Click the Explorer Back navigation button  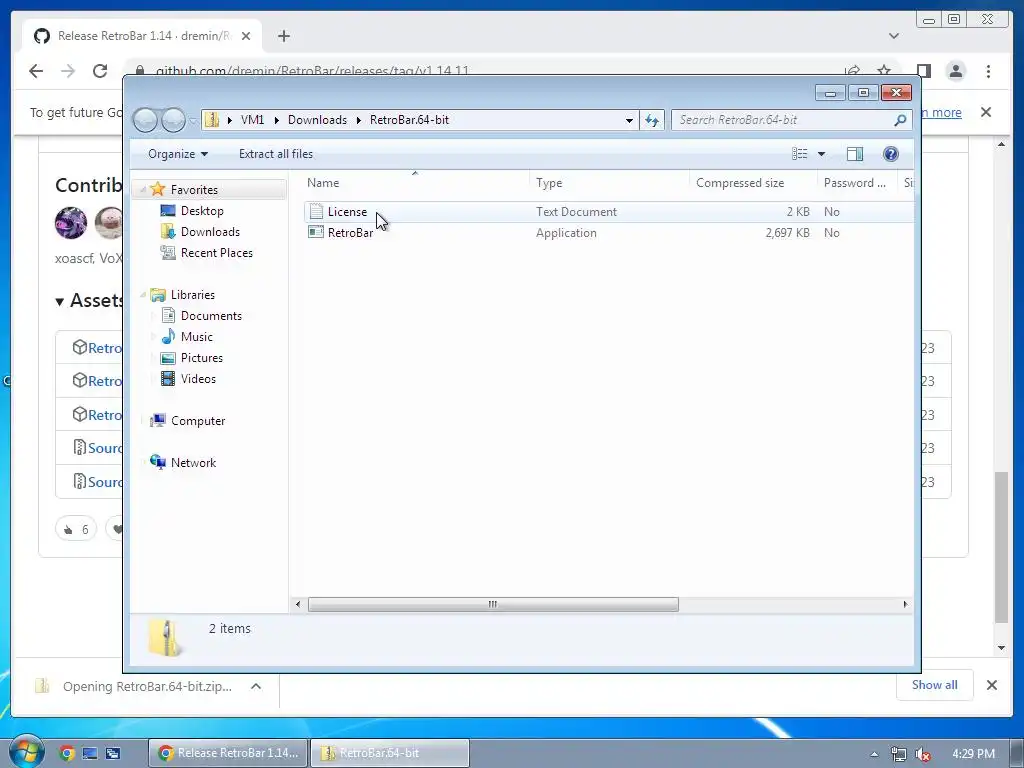point(145,120)
